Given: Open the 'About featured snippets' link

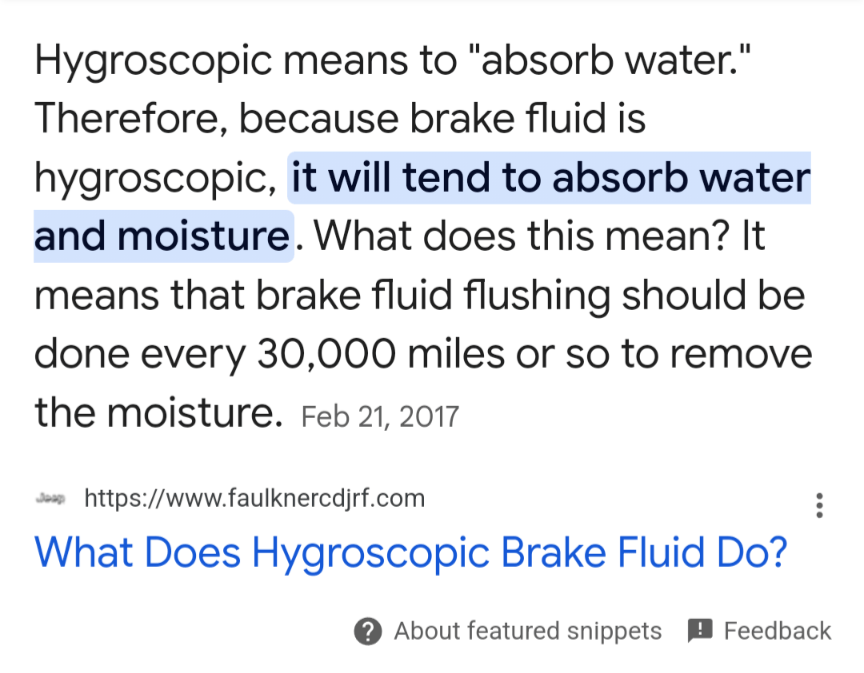Looking at the screenshot, I should point(527,631).
